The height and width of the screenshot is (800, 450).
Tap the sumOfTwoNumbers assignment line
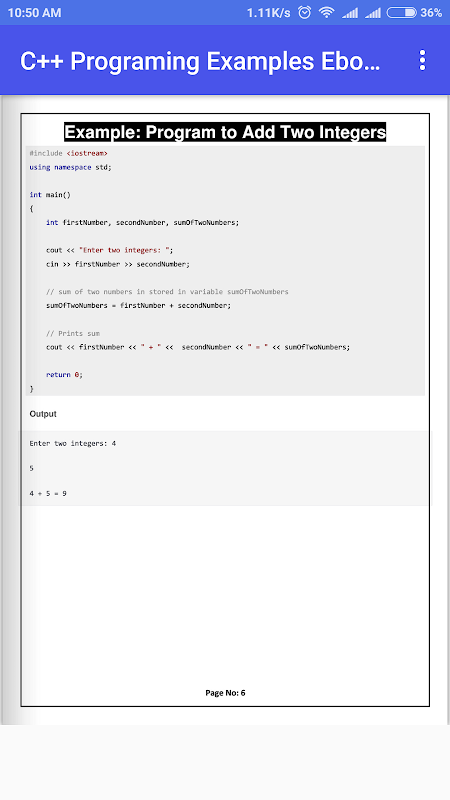tap(138, 306)
